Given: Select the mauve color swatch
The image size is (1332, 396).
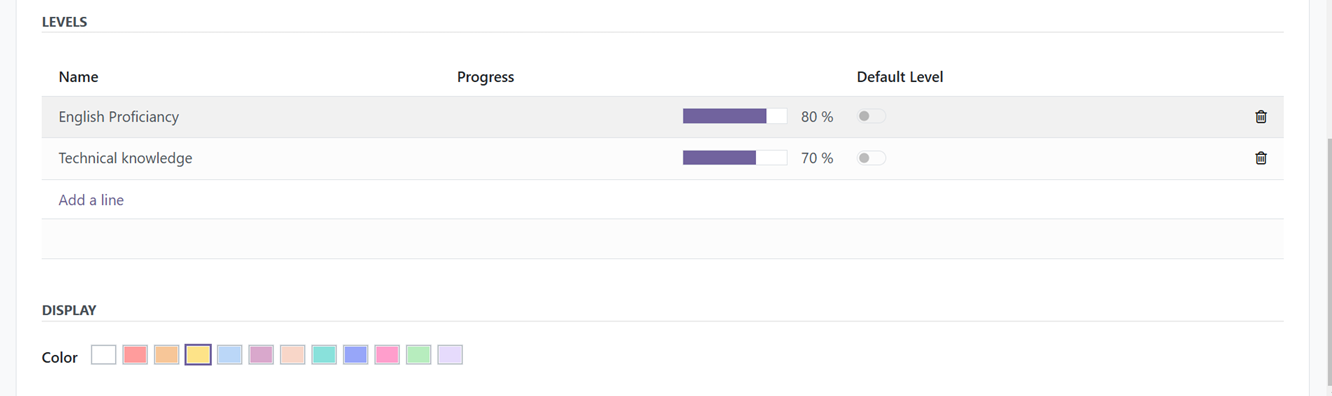Looking at the screenshot, I should point(261,355).
